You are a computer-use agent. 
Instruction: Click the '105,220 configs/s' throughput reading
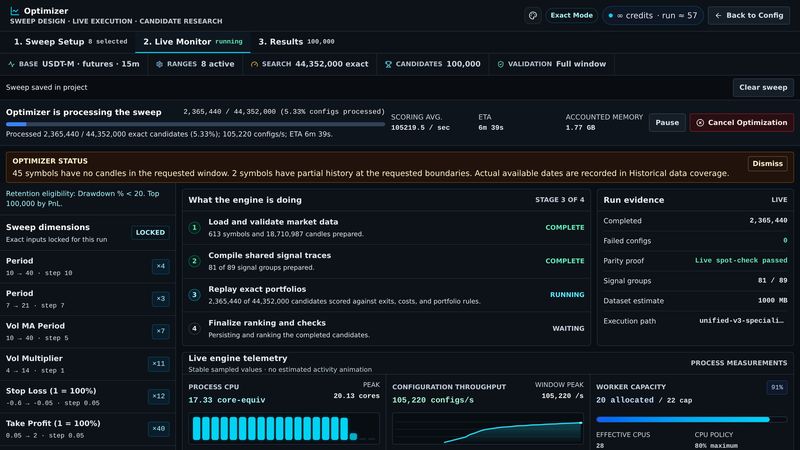pos(433,400)
